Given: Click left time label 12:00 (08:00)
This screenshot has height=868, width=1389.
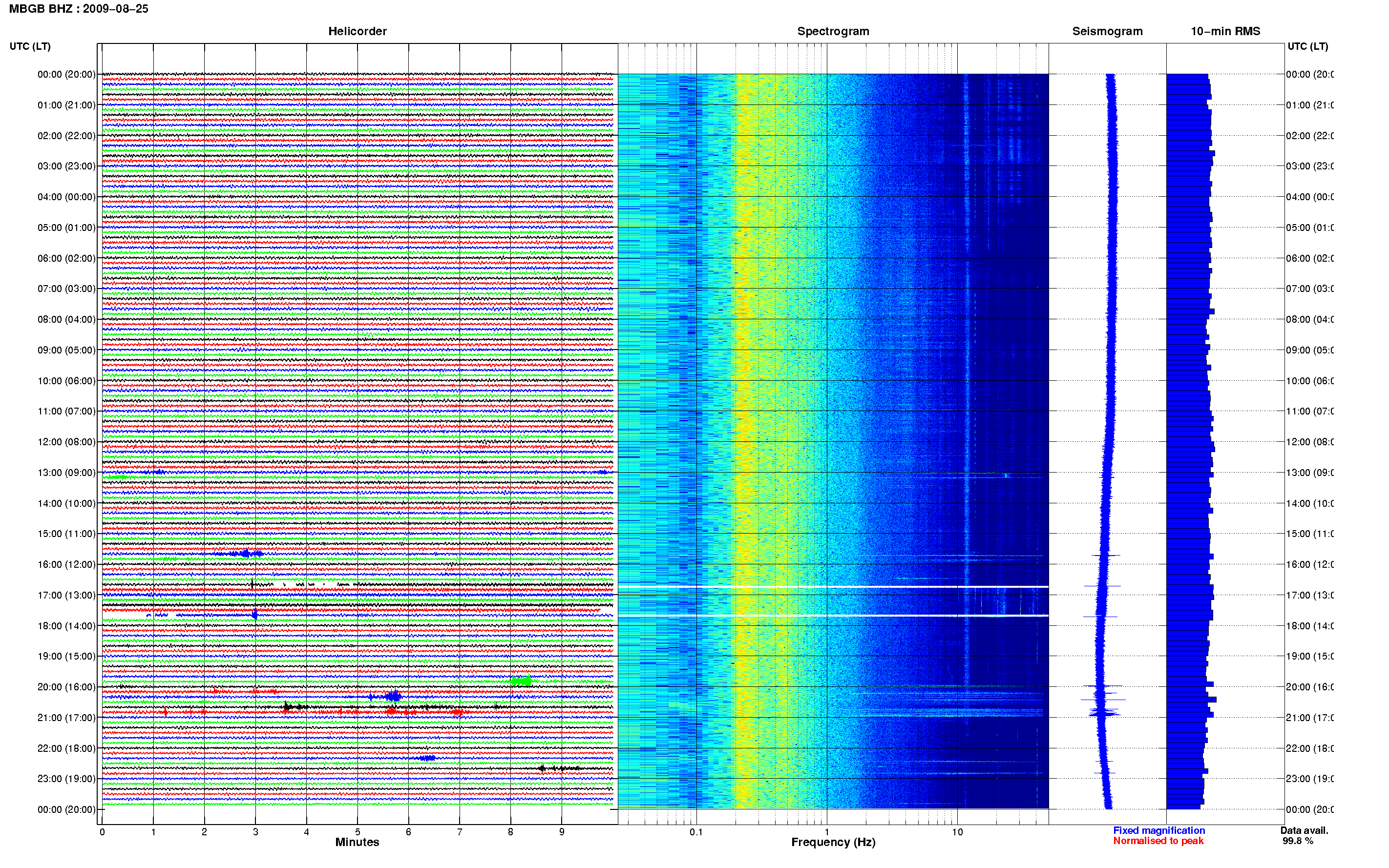Looking at the screenshot, I should click(66, 441).
